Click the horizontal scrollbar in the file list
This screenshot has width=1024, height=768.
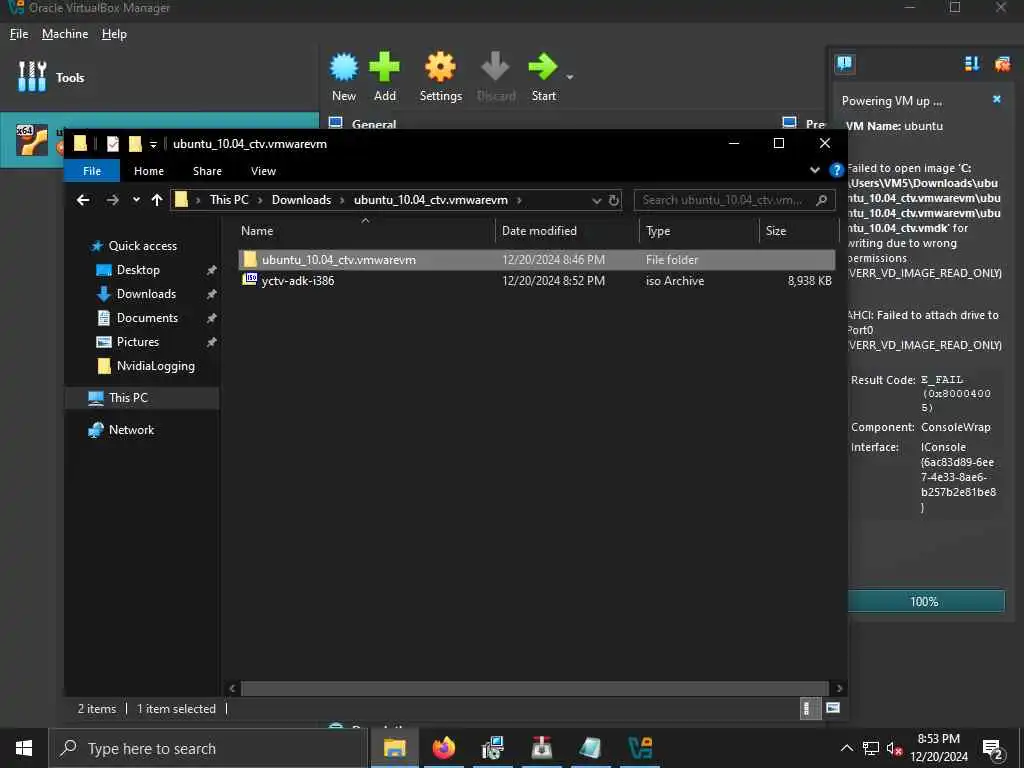click(x=535, y=688)
